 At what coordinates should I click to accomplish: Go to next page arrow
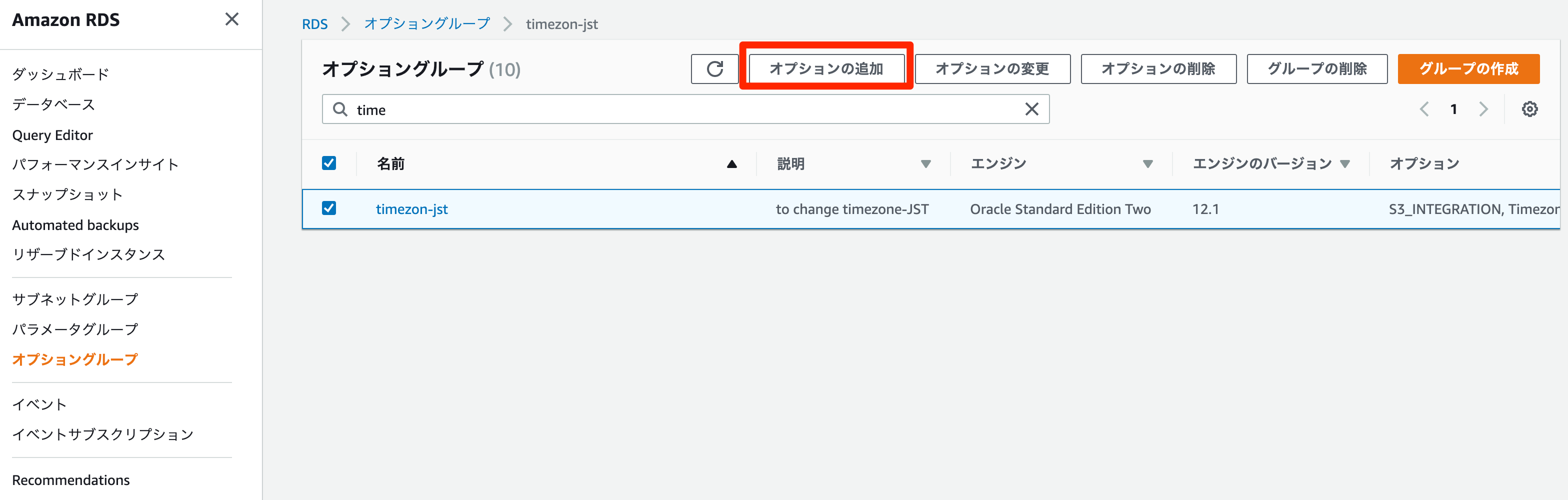click(1483, 109)
